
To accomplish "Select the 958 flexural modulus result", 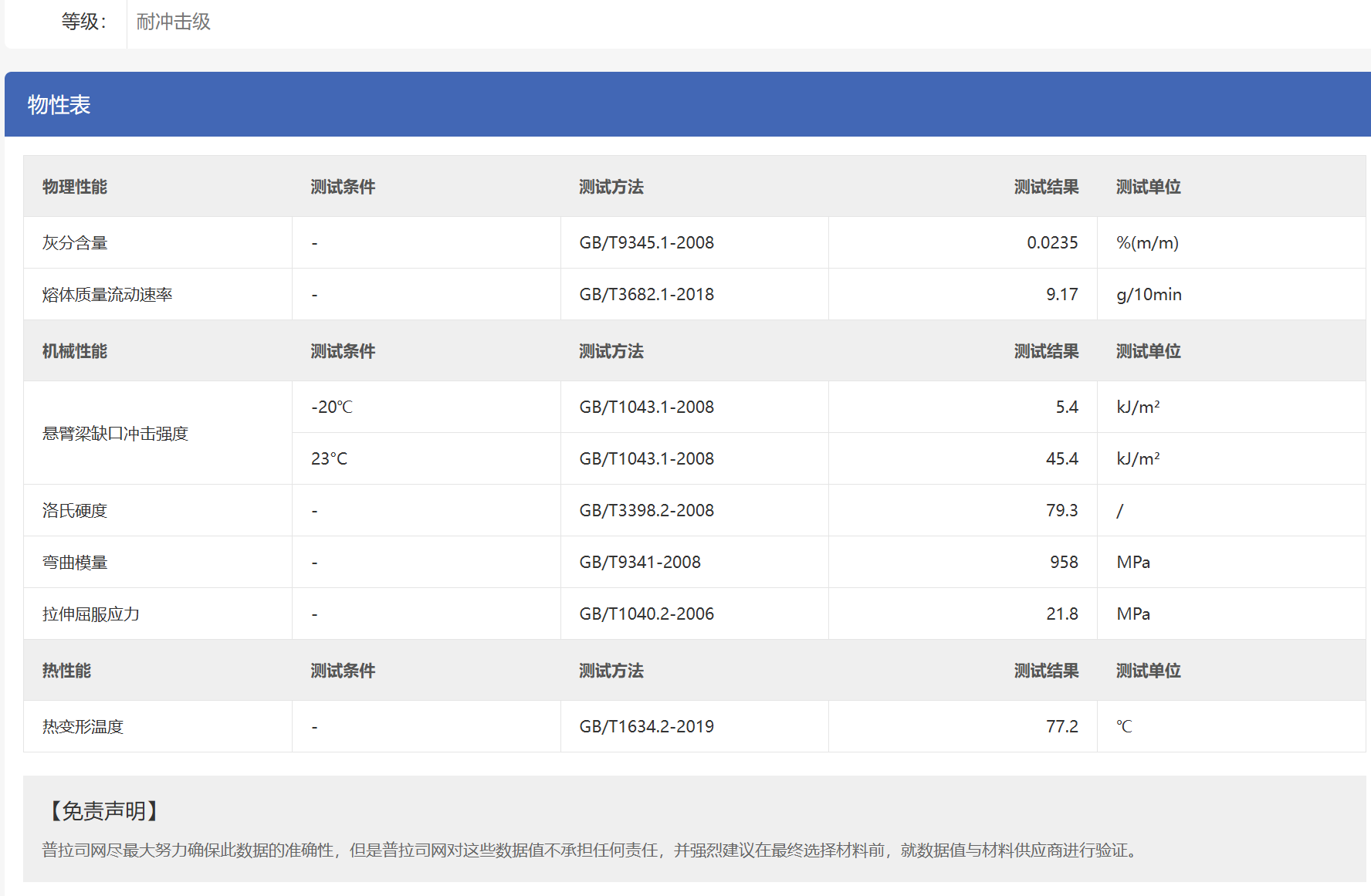I will coord(1064,562).
